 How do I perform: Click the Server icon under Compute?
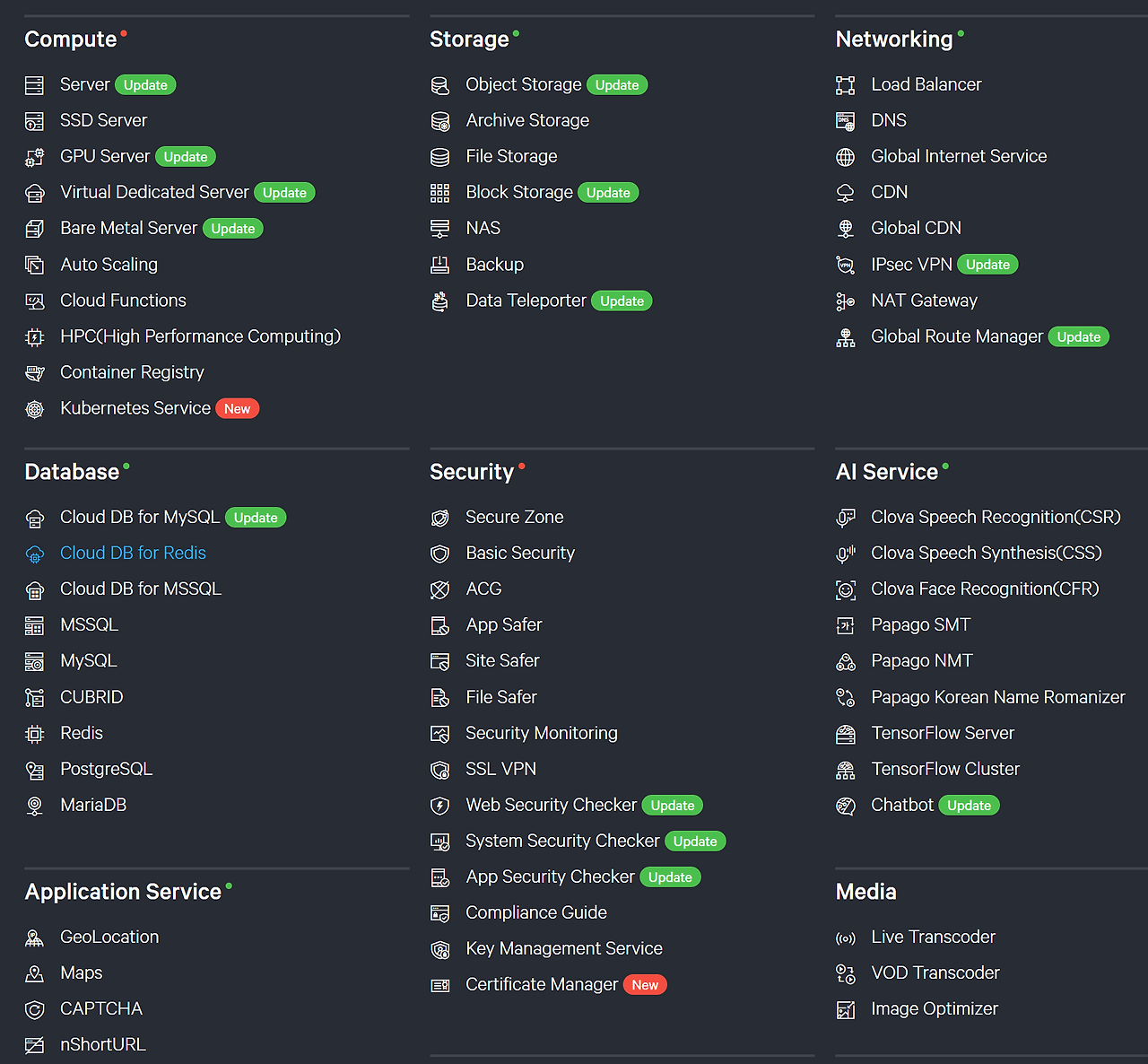click(x=34, y=85)
